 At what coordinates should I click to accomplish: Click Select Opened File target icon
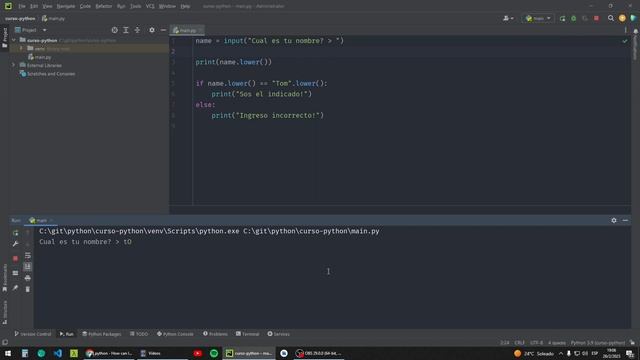[114, 30]
